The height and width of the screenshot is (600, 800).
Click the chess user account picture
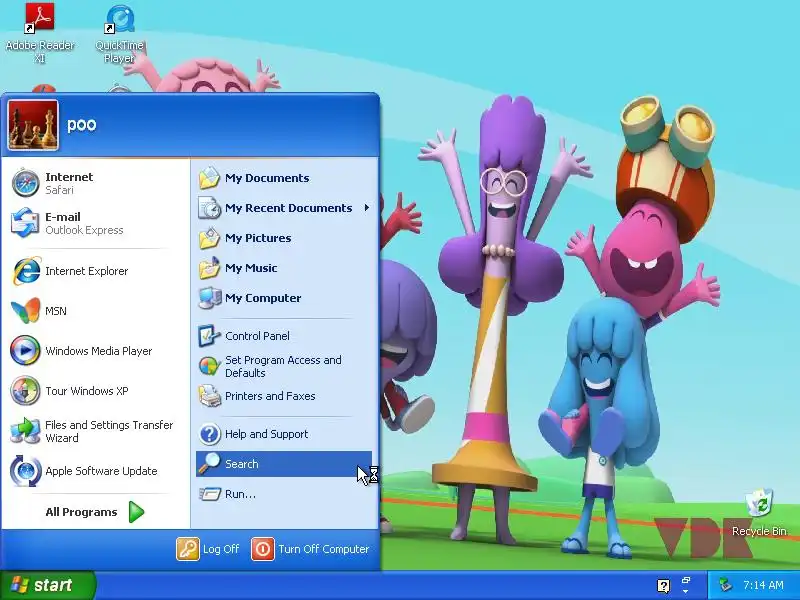pos(33,124)
